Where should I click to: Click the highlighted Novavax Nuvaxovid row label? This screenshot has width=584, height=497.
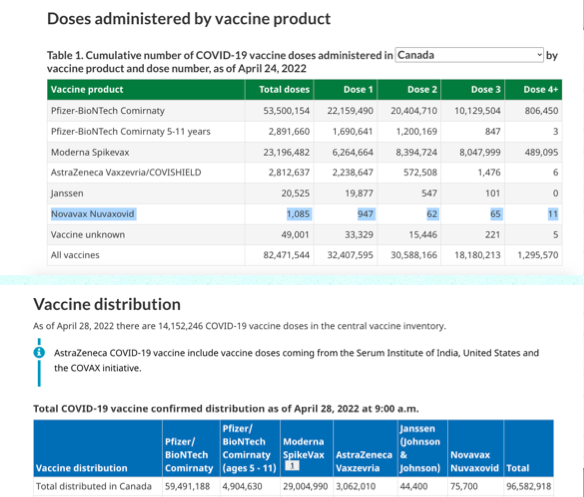pos(92,214)
